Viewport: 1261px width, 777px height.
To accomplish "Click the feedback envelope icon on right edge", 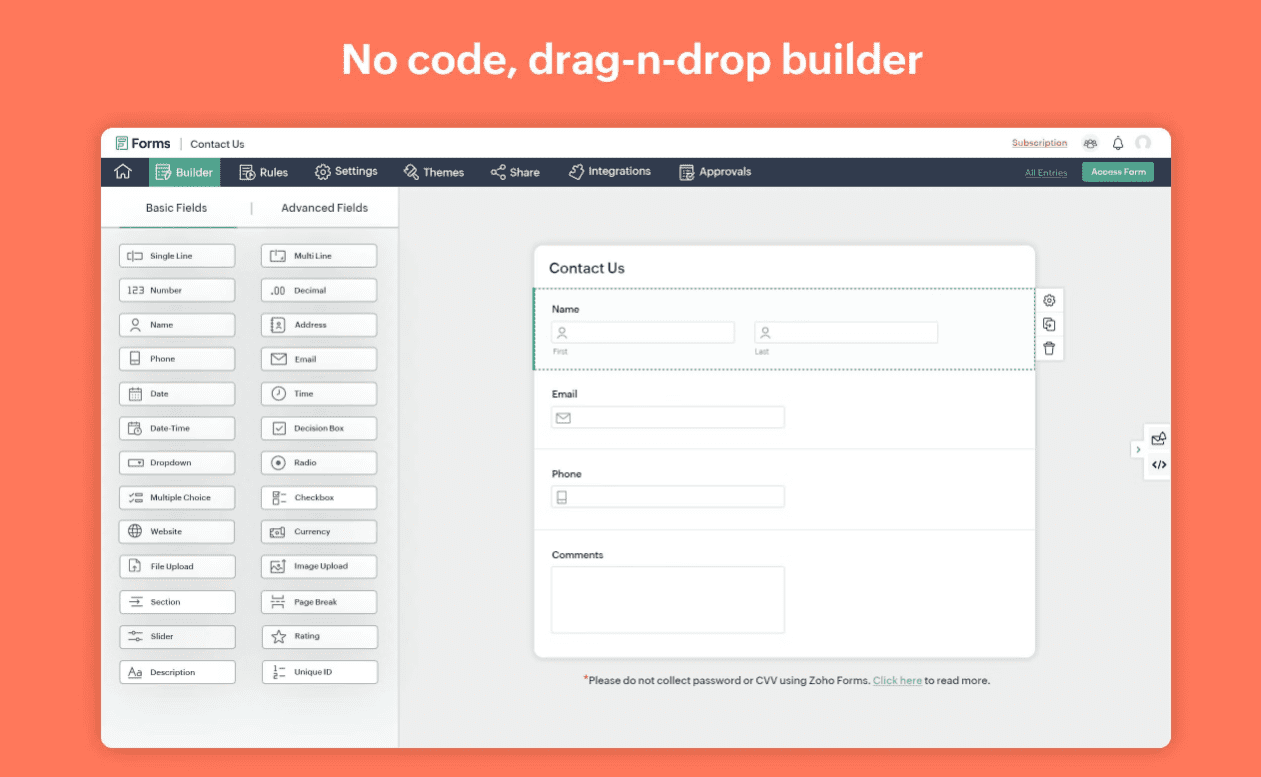I will (x=1158, y=438).
